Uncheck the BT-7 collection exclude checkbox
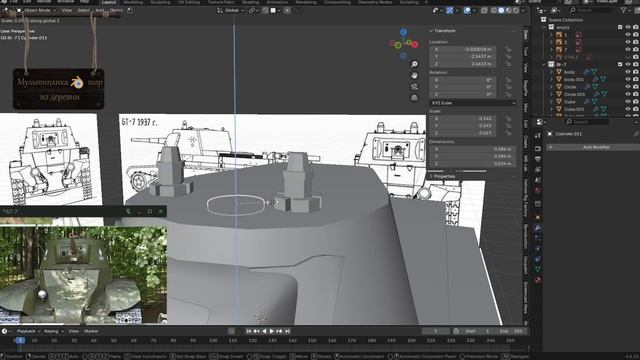The width and height of the screenshot is (640, 360). [x=620, y=64]
